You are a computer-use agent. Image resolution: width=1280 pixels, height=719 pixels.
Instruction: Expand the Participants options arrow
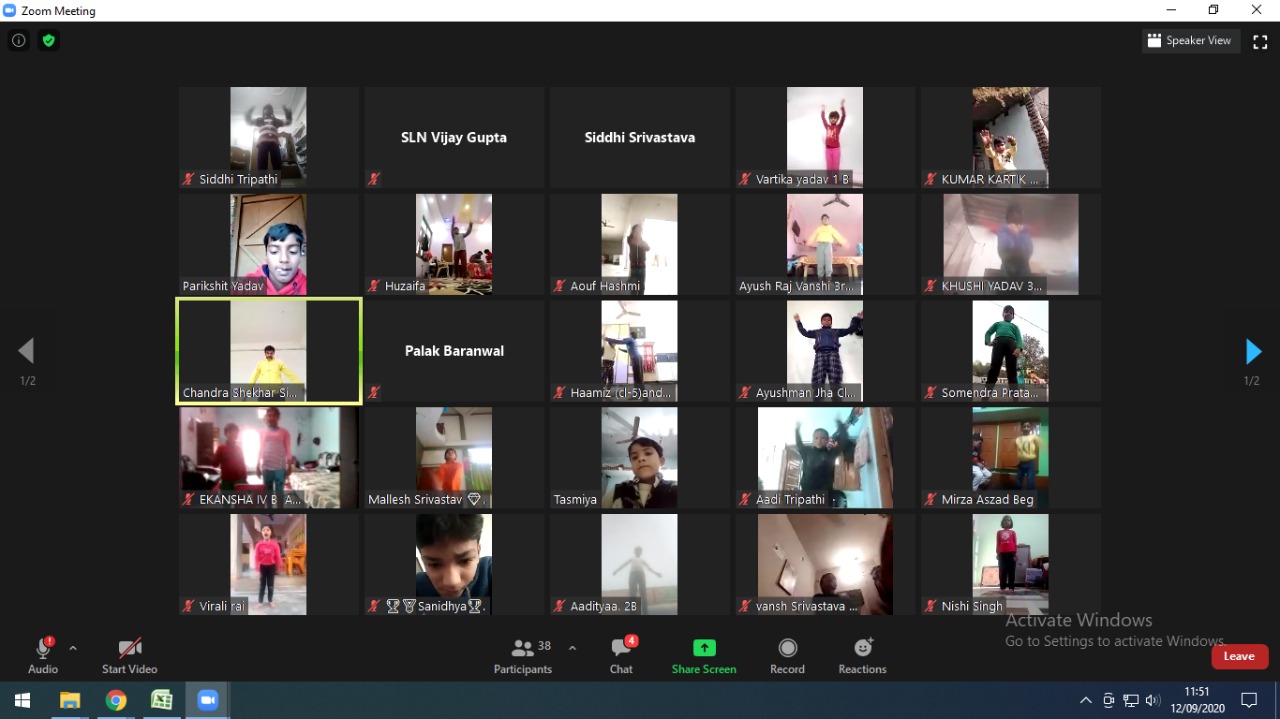click(x=572, y=648)
